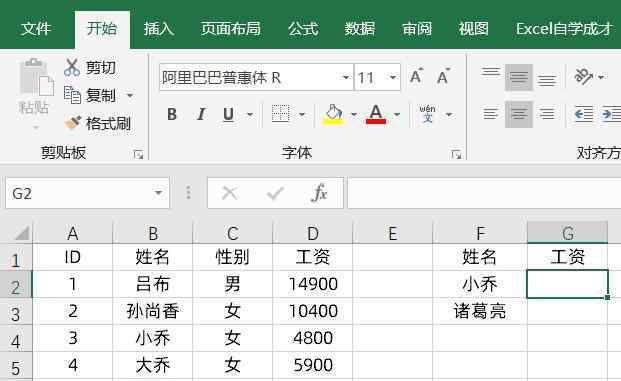Open font settings dialog launcher
The width and height of the screenshot is (621, 381).
[x=456, y=154]
